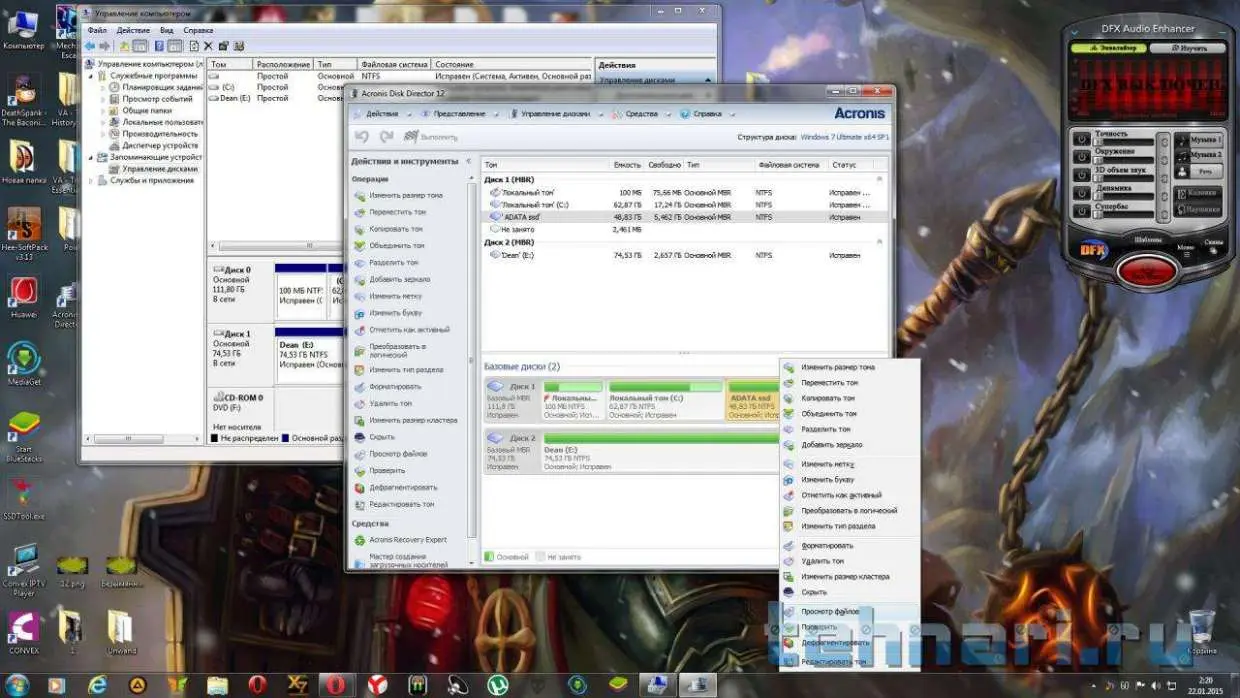Click Дефрагментировать icon in left operations sidebar
1240x698 pixels.
(360, 487)
